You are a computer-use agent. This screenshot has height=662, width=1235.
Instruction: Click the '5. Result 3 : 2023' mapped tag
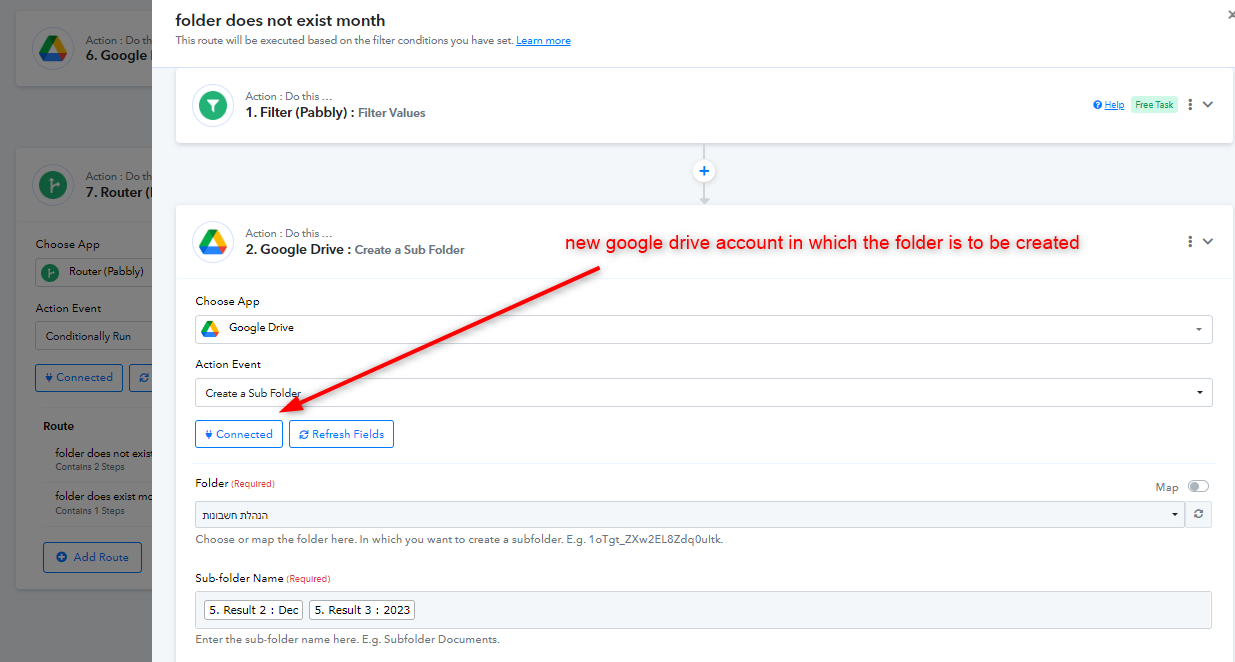pos(361,610)
